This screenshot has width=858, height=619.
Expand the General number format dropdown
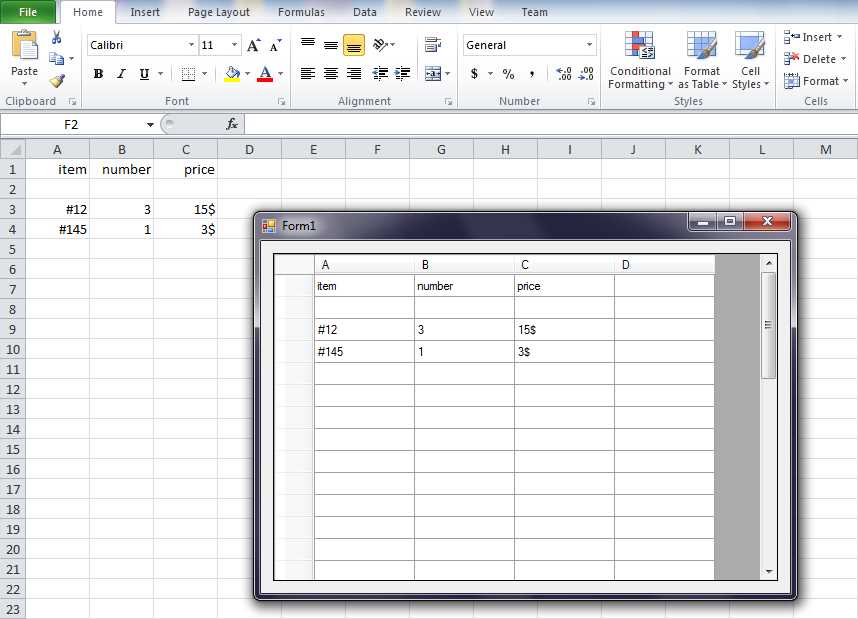[x=589, y=45]
